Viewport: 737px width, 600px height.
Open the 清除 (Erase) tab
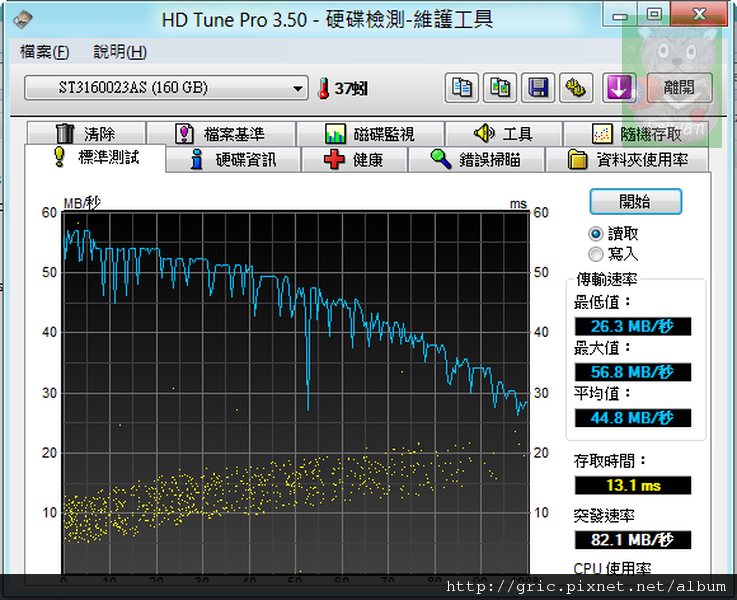point(86,134)
